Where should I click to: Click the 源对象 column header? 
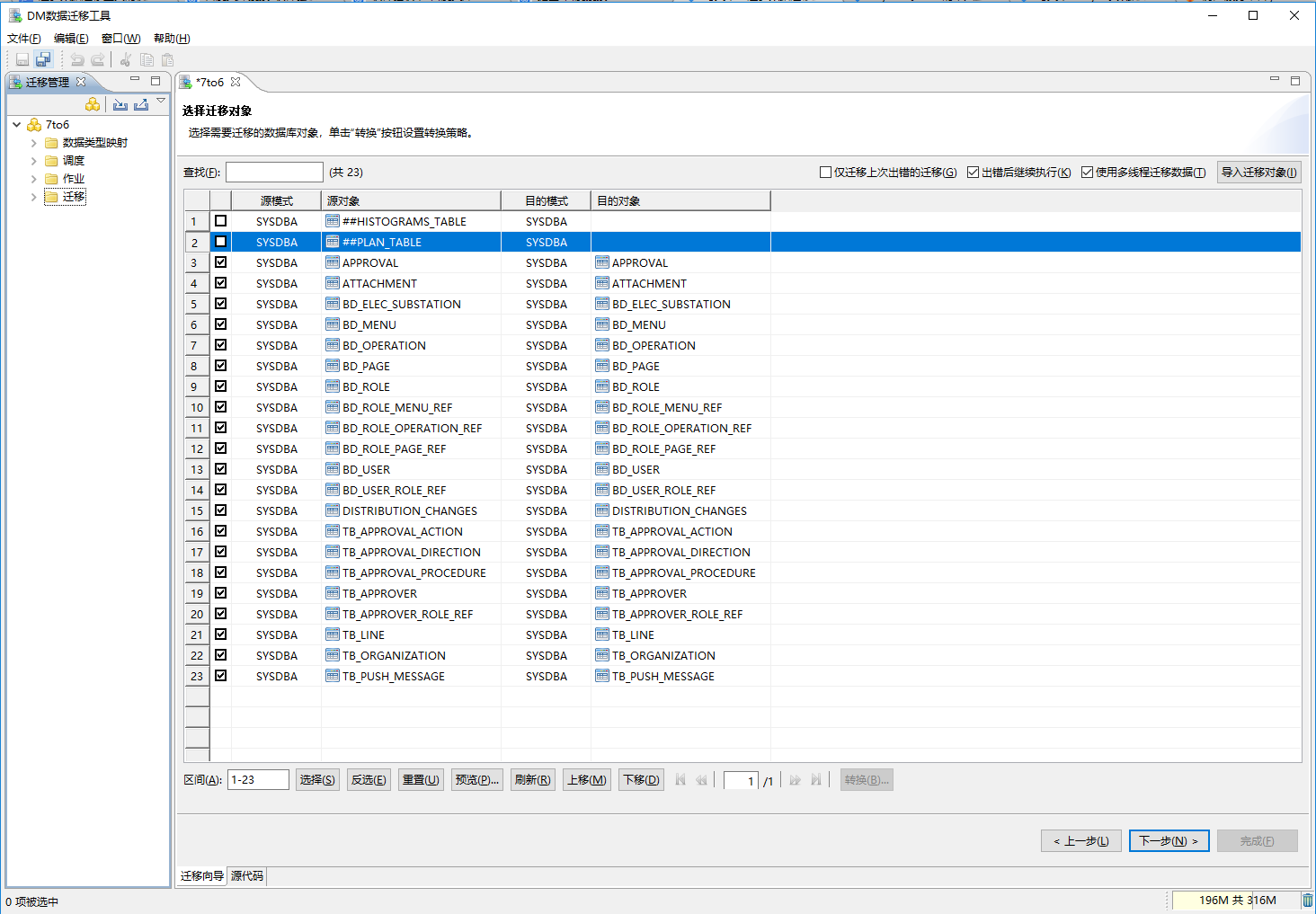coord(411,200)
